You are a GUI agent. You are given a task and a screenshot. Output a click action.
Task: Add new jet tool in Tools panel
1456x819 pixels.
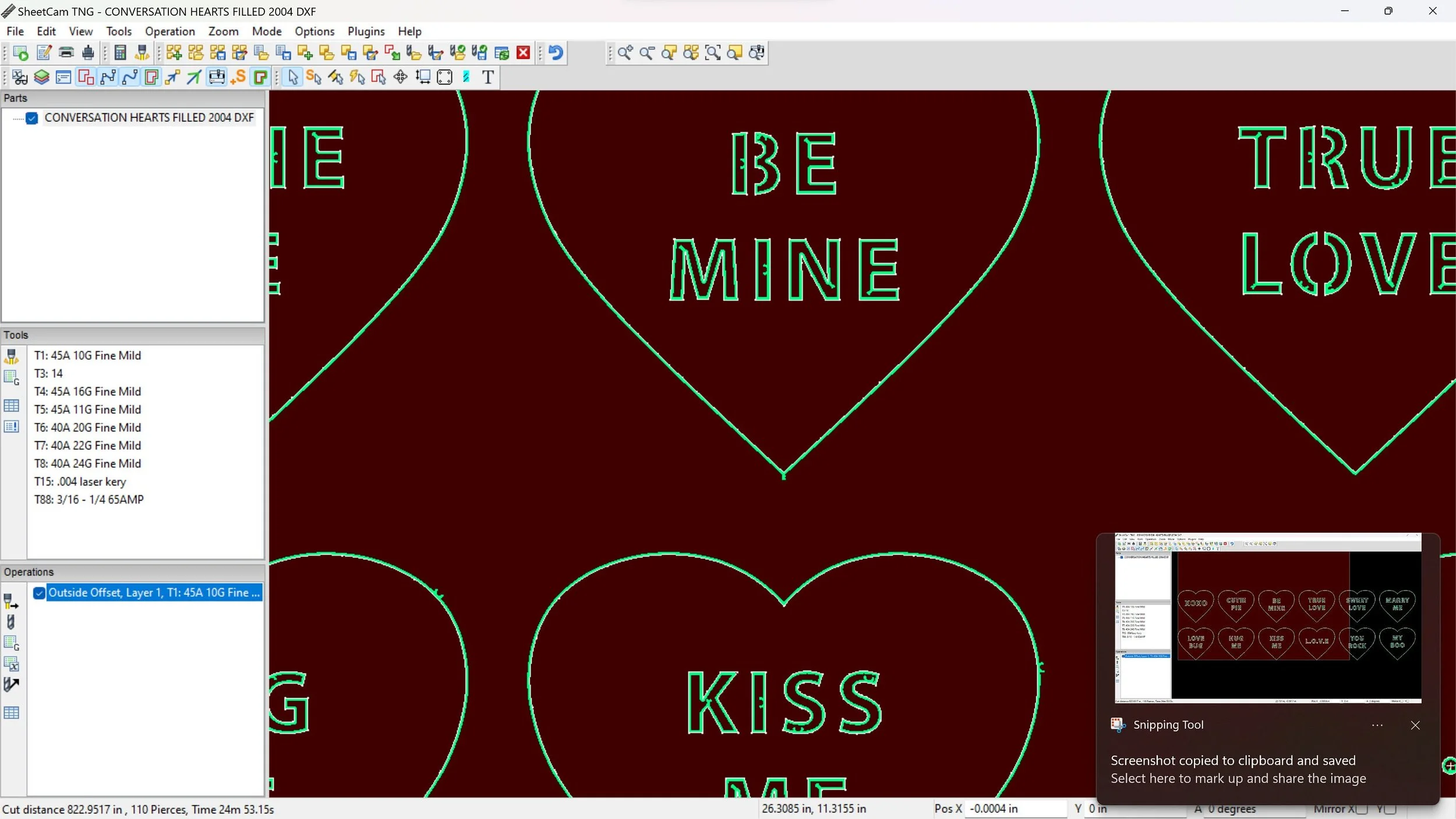pyautogui.click(x=12, y=356)
